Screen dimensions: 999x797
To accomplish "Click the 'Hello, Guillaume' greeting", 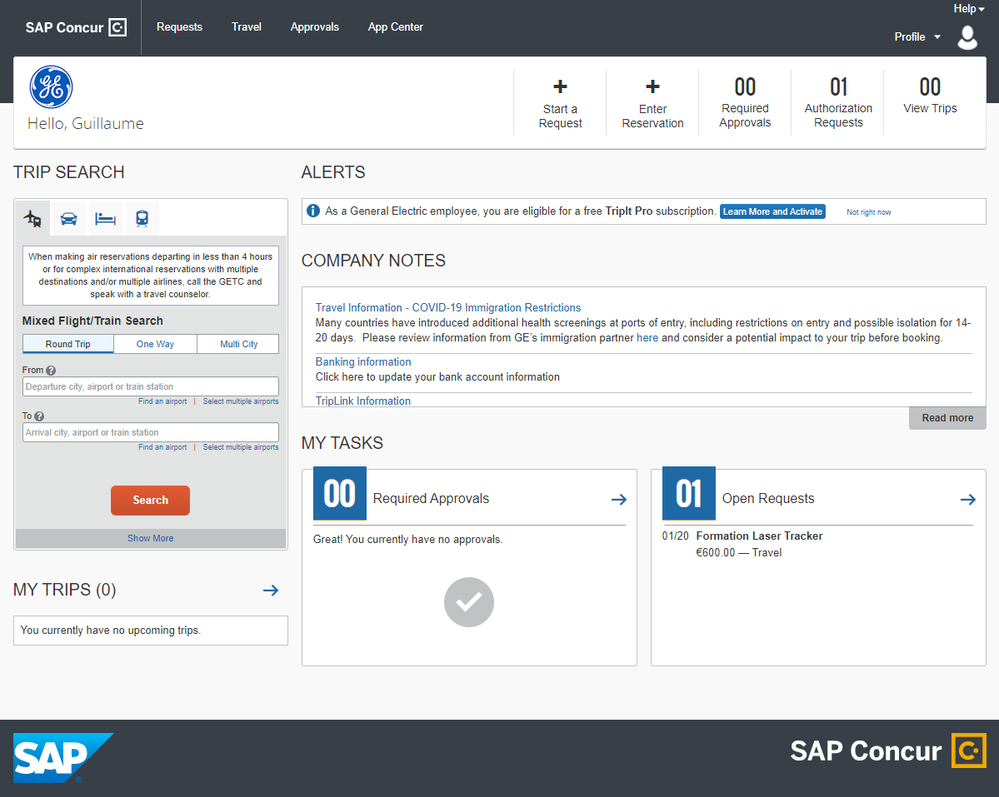I will (85, 124).
